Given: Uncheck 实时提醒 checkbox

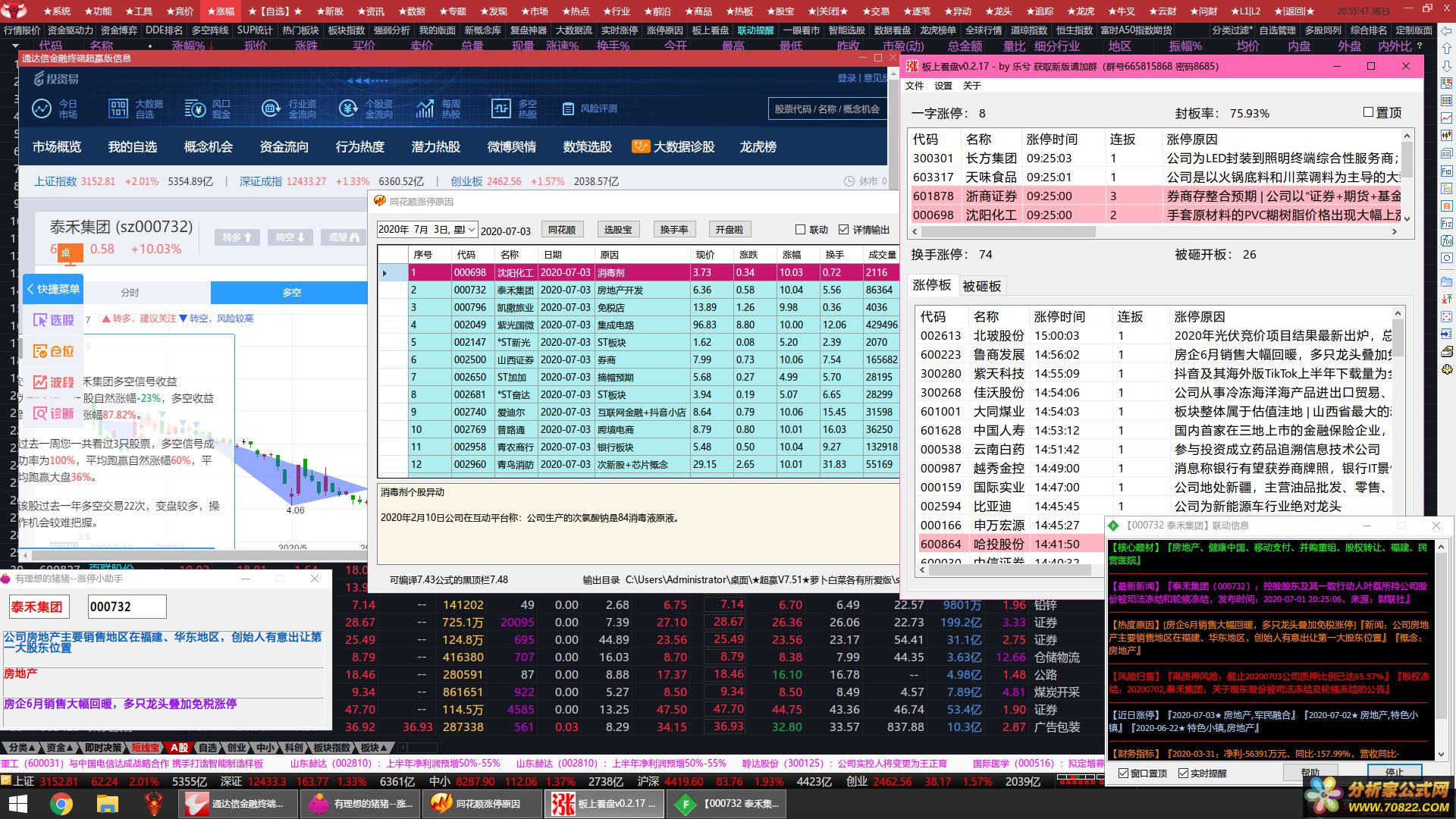Looking at the screenshot, I should click(1183, 773).
